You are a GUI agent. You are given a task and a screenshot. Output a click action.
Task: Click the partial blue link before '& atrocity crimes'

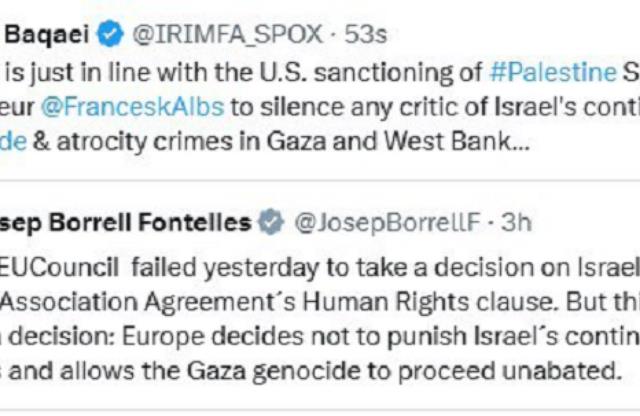pyautogui.click(x=13, y=142)
